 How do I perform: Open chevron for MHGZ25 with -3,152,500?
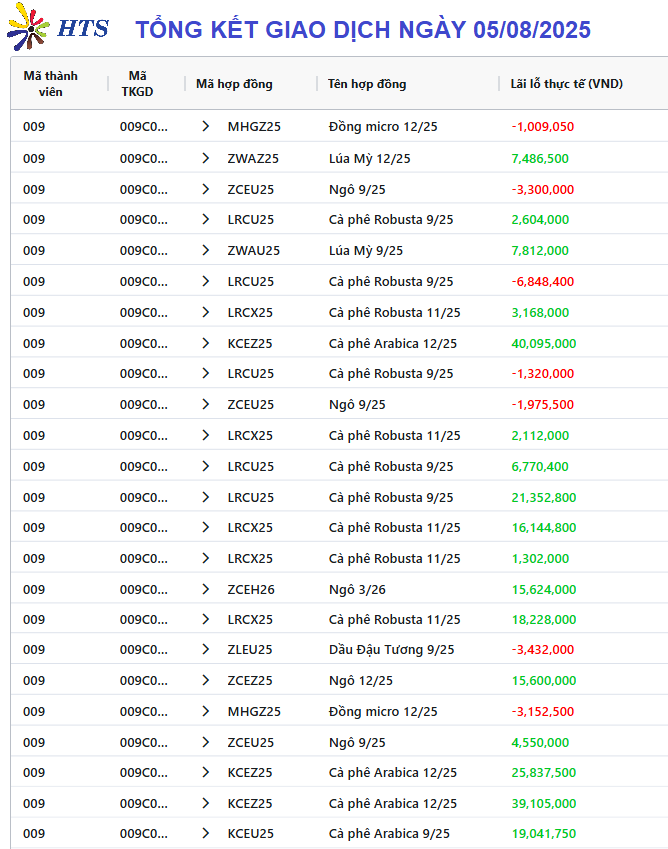pyautogui.click(x=206, y=711)
